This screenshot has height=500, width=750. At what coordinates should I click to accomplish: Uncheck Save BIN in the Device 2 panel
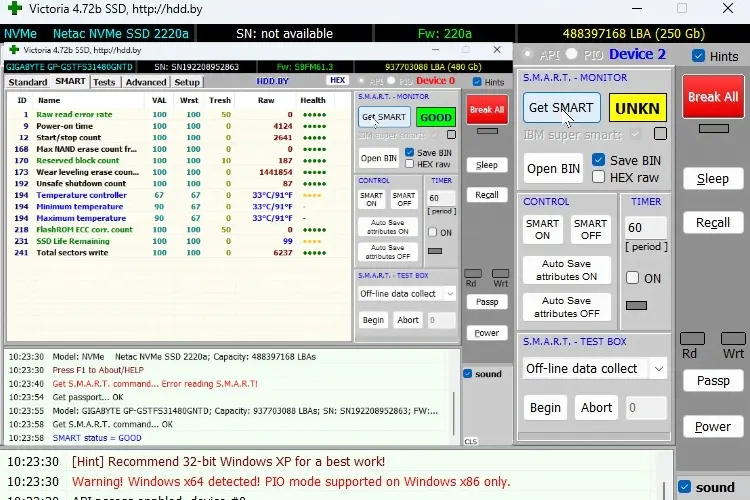tap(599, 160)
